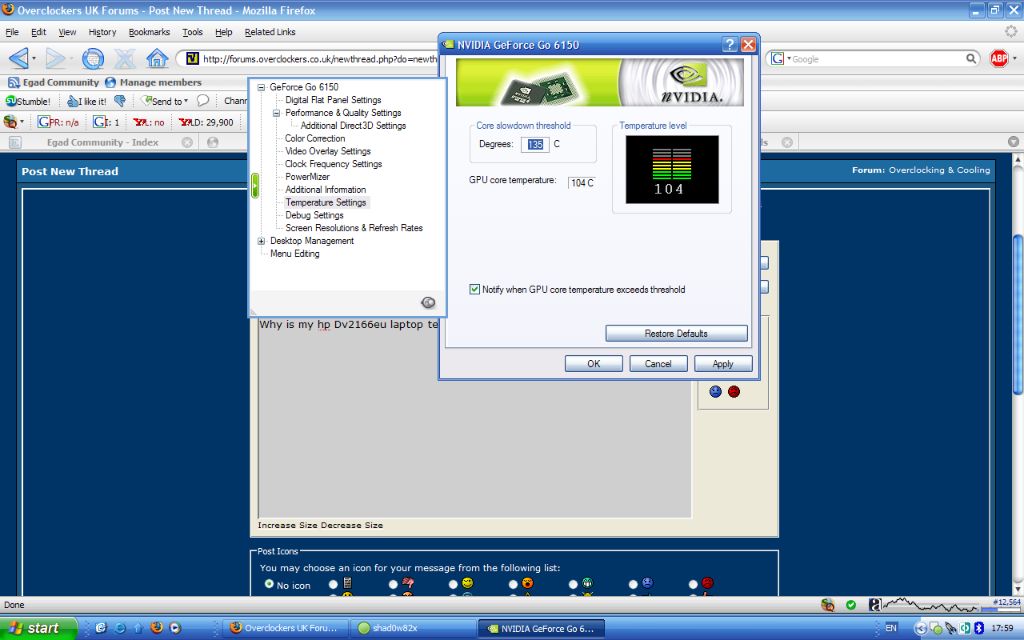Go to the Home page icon
This screenshot has width=1024, height=640.
(x=157, y=58)
